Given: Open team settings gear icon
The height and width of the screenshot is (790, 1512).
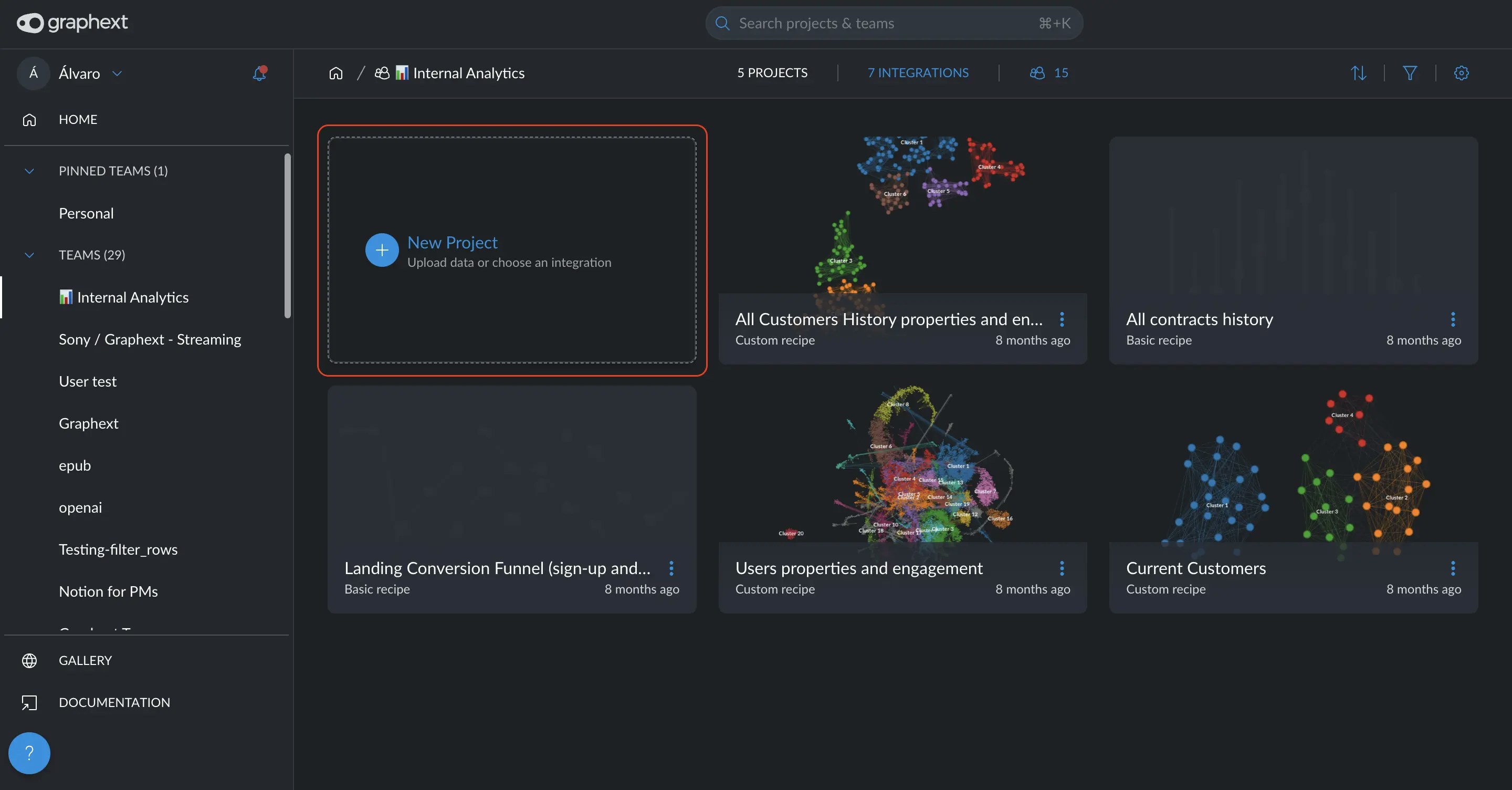Looking at the screenshot, I should (1461, 73).
